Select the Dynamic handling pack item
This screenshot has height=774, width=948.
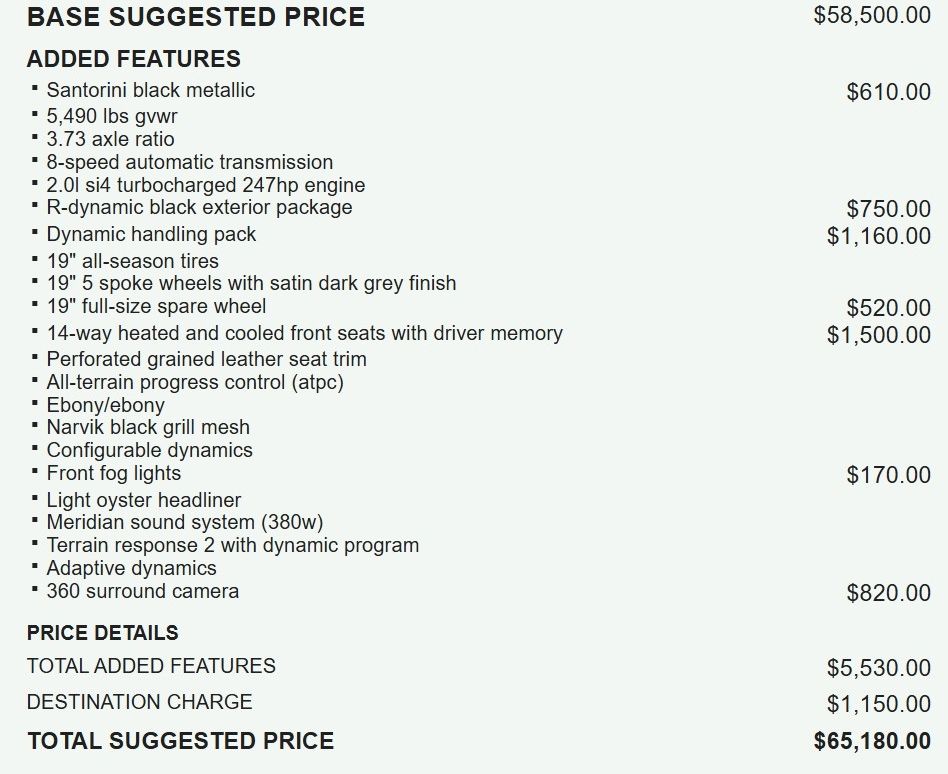[x=151, y=234]
